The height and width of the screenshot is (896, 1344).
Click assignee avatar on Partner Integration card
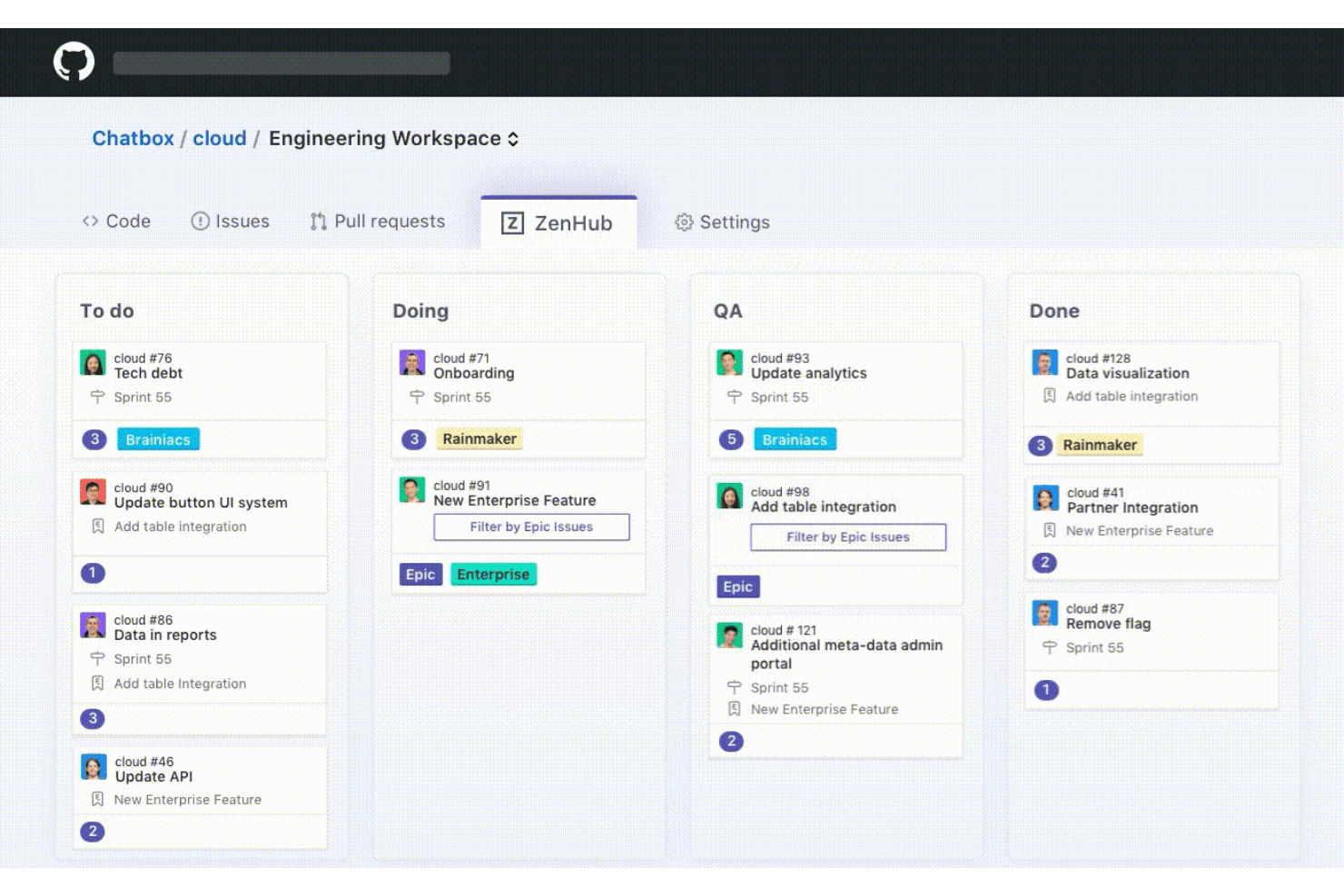click(1046, 497)
